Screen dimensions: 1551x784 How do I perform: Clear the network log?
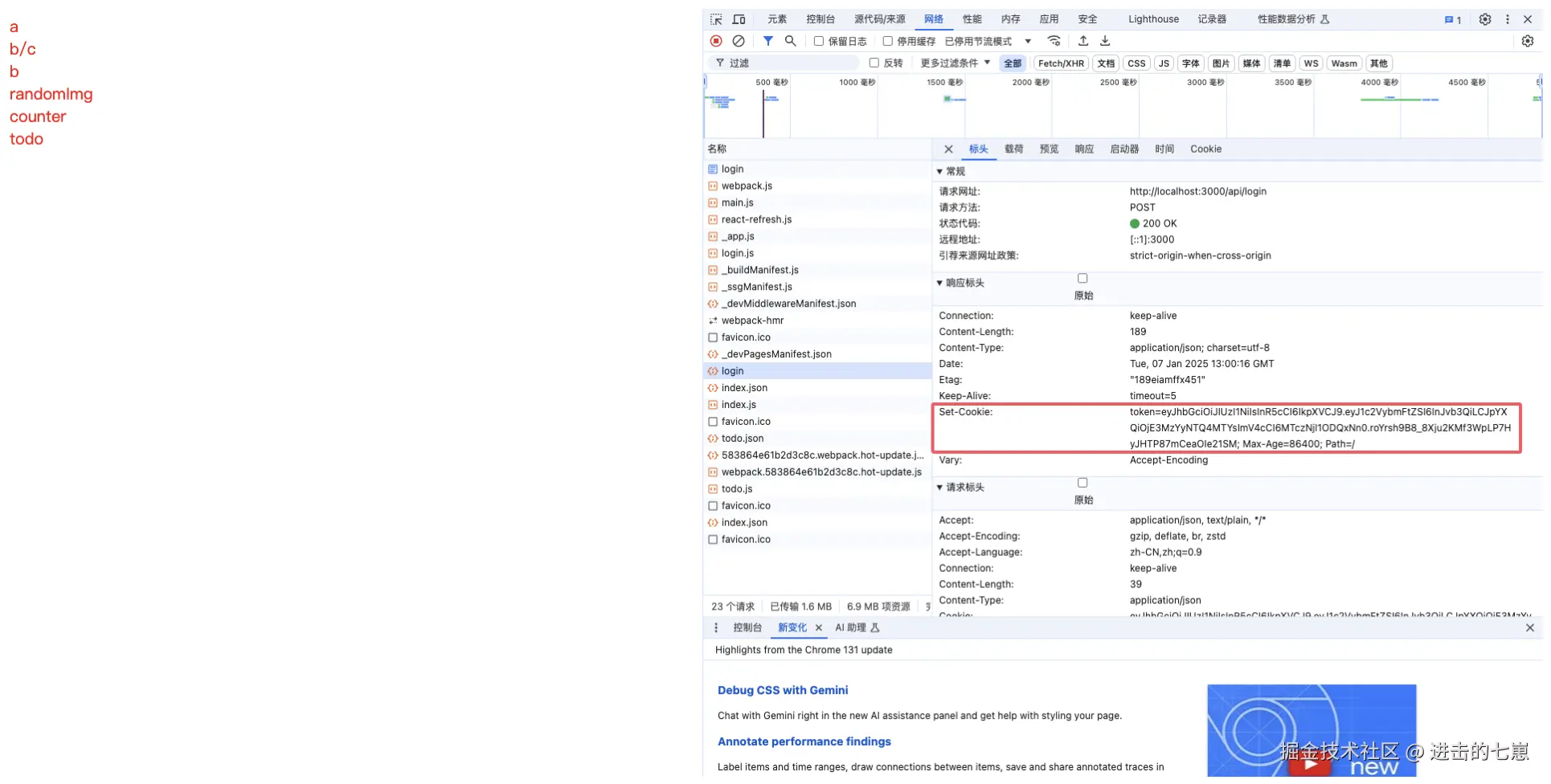click(739, 41)
